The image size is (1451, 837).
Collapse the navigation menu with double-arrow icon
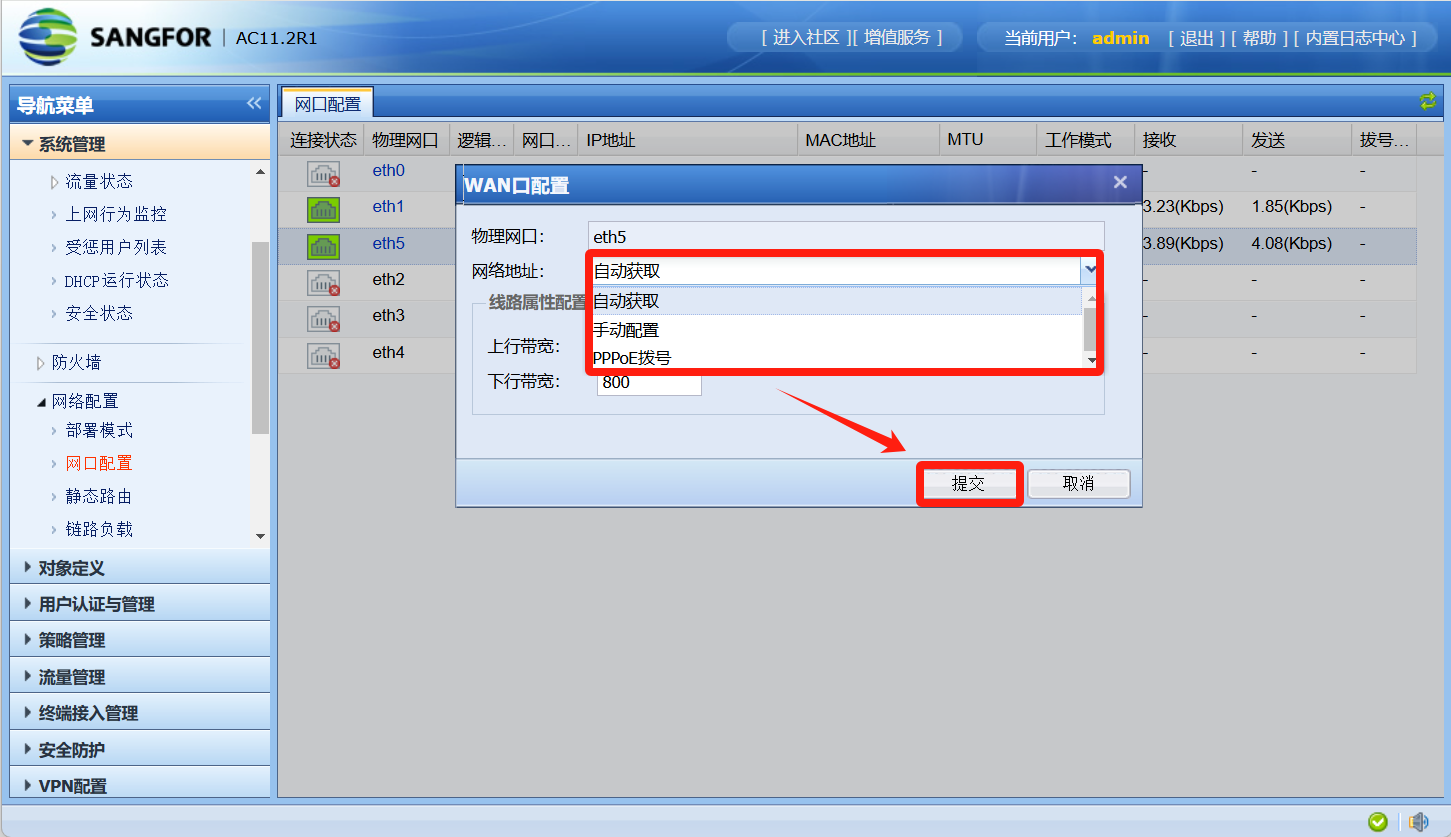pos(254,104)
